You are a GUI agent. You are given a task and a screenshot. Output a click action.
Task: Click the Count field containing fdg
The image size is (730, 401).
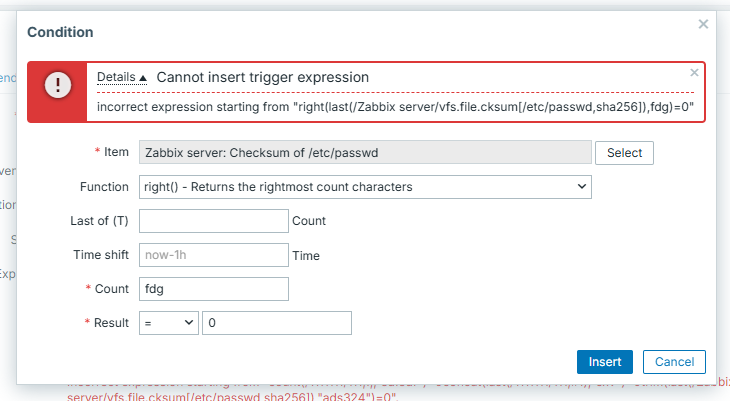pos(214,289)
